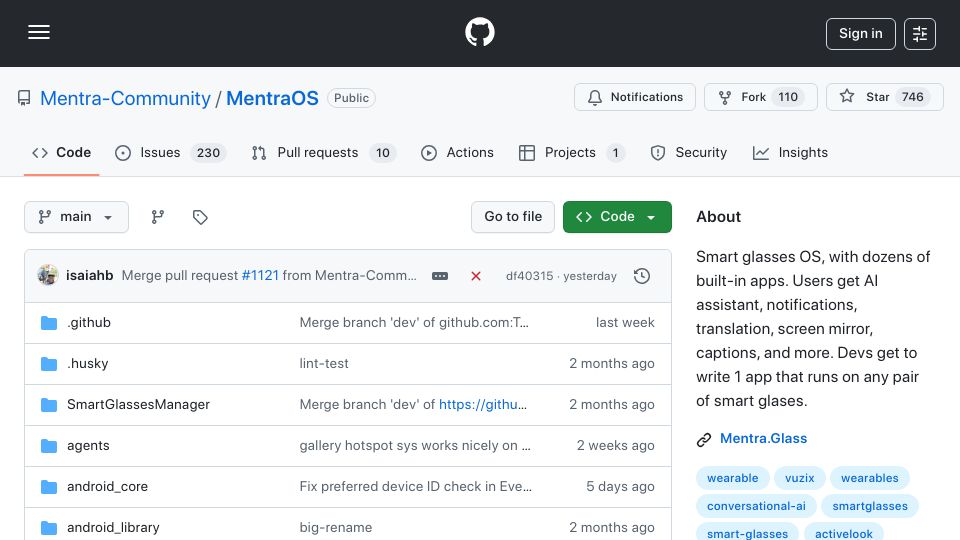
Task: Click the SmartGlassesManager folder icon
Action: coord(49,405)
